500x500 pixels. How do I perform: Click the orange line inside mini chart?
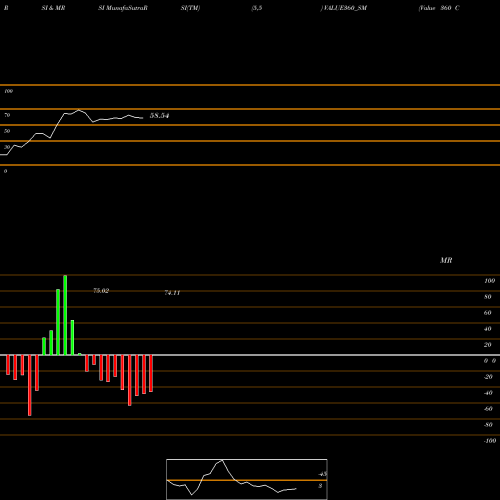click(247, 480)
